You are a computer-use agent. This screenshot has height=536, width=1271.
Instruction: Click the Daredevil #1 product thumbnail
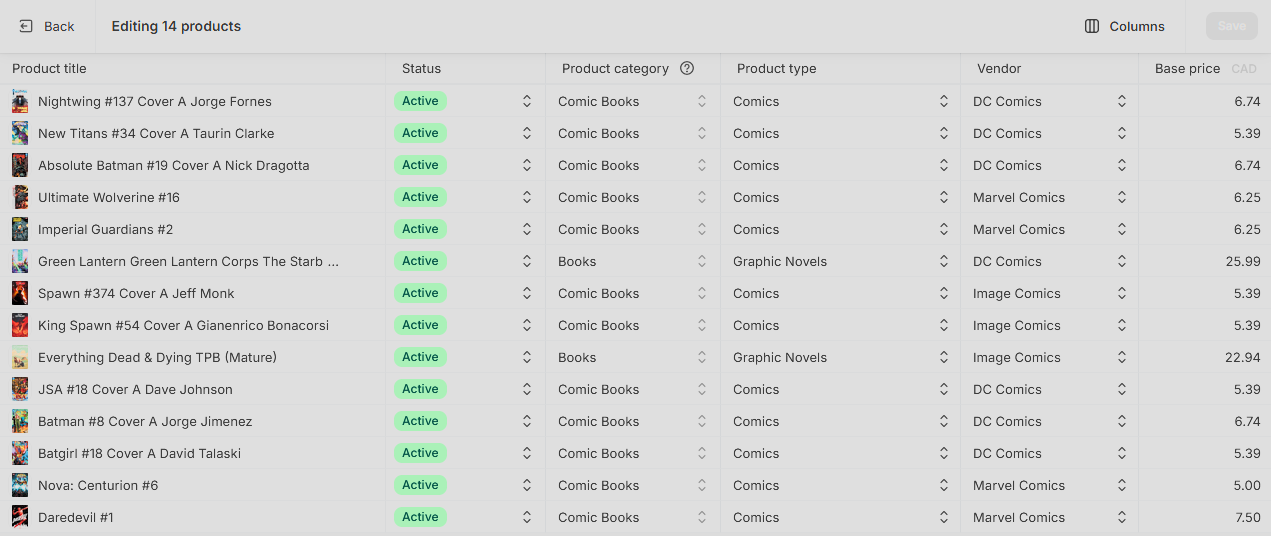pos(20,517)
